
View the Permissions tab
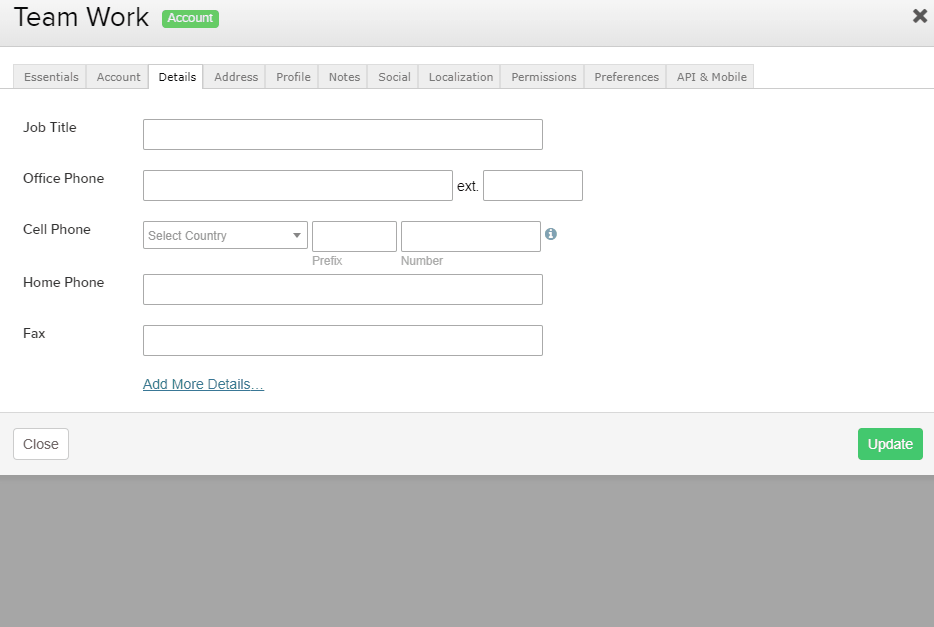[543, 77]
